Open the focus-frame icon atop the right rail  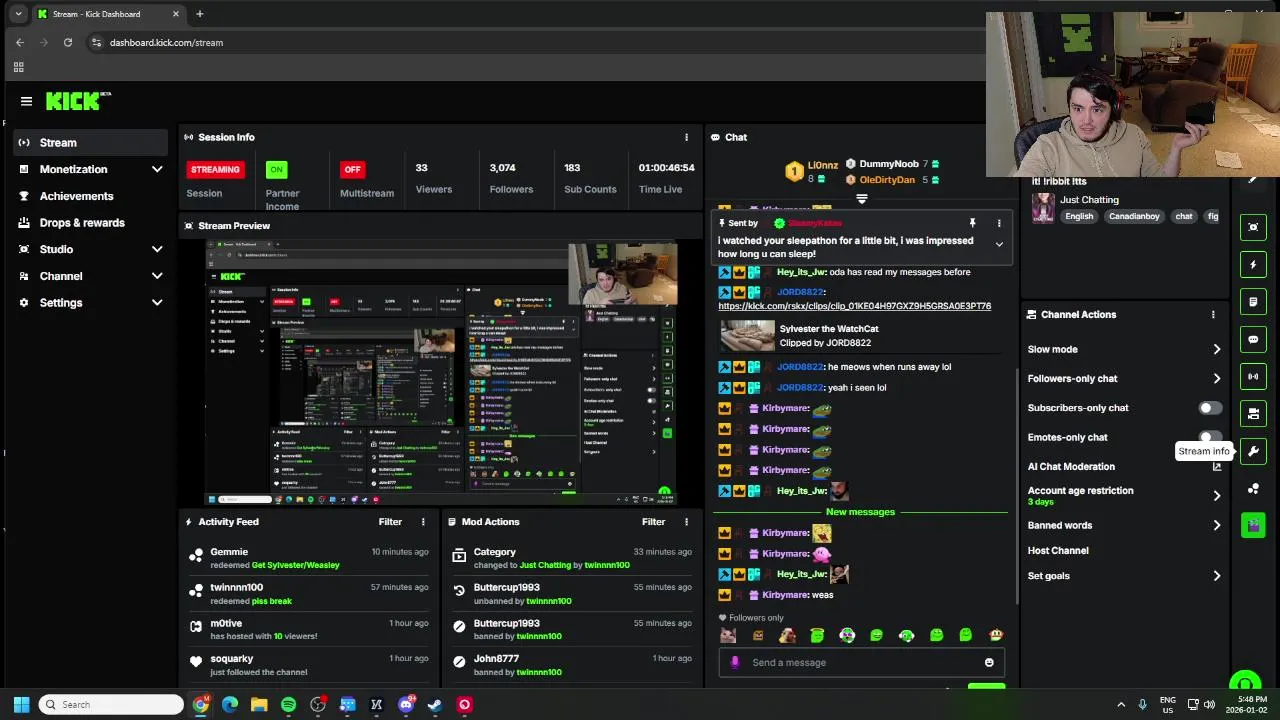click(1253, 227)
